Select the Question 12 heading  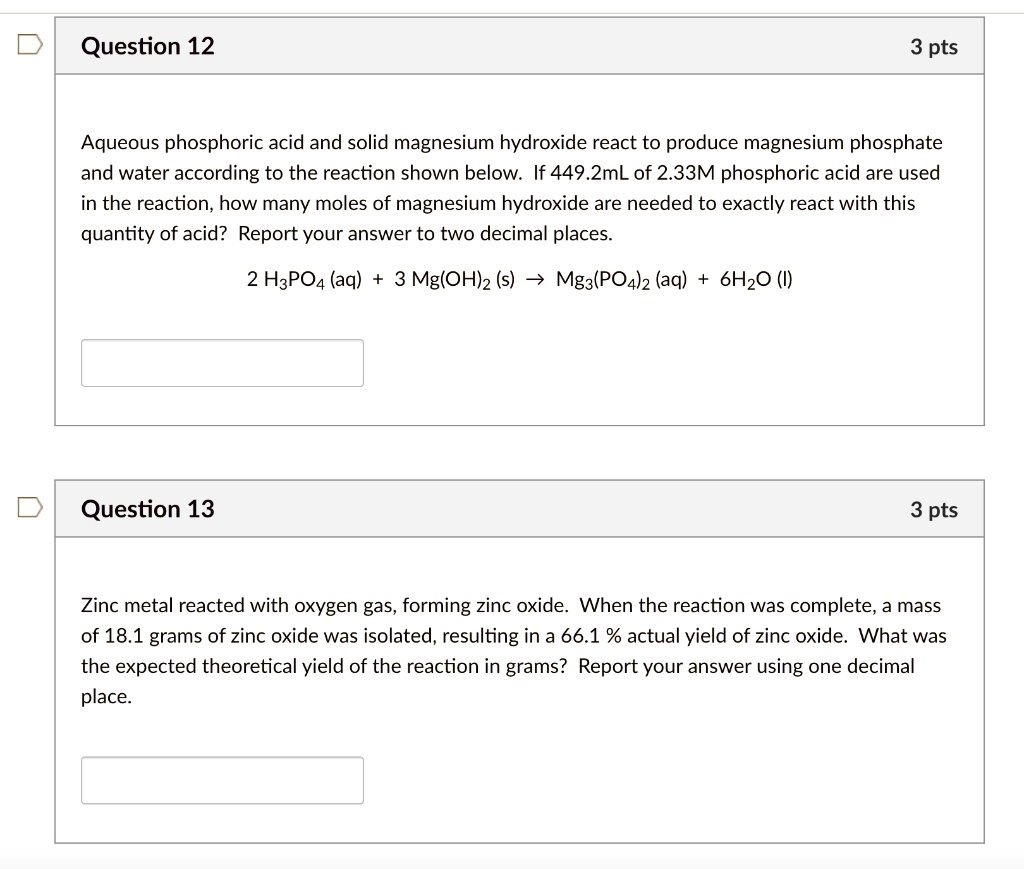coord(147,46)
